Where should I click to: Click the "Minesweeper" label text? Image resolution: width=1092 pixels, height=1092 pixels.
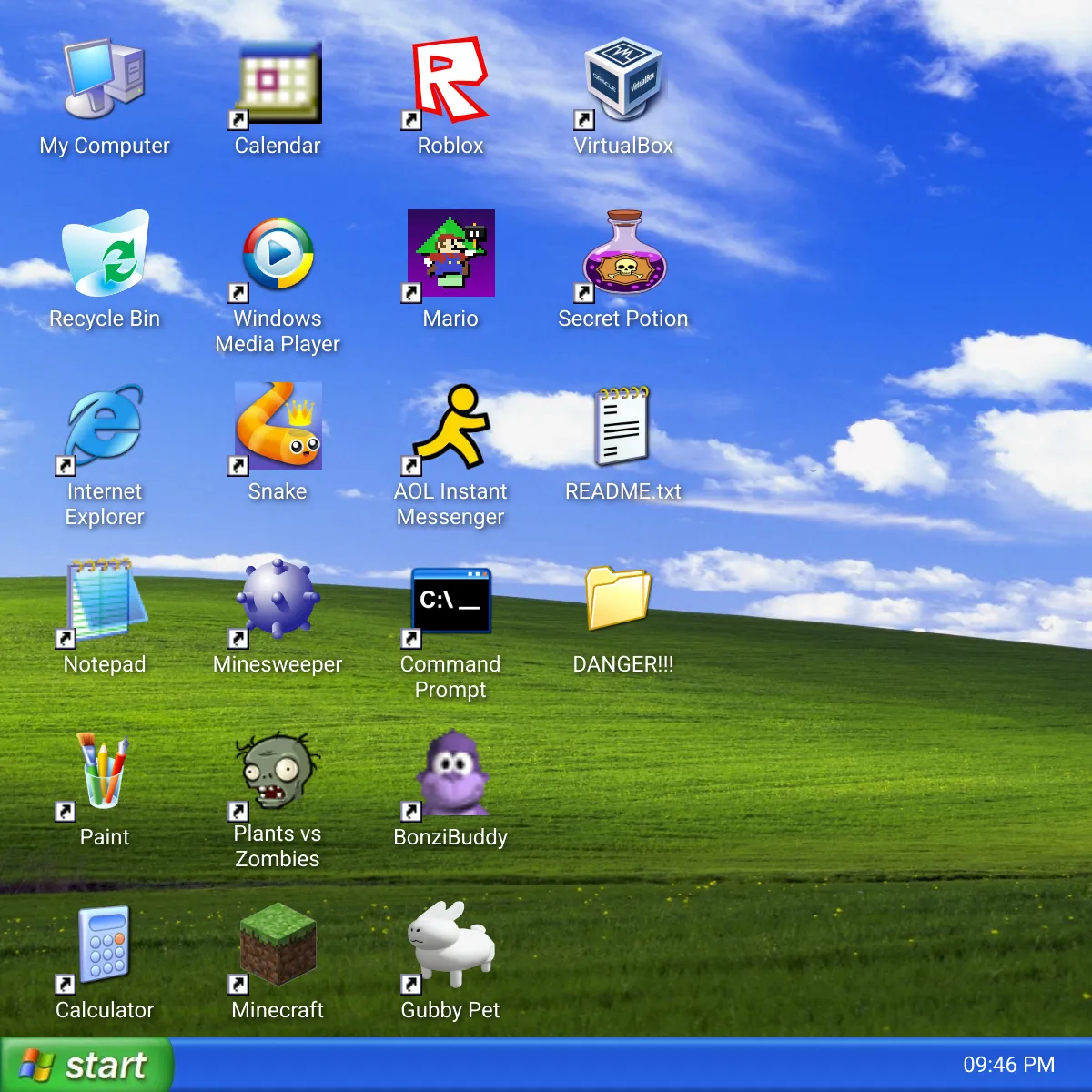click(278, 664)
